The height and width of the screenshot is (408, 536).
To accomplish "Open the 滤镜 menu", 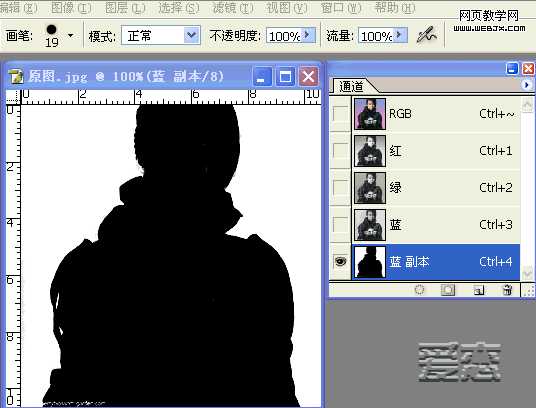I will tap(233, 8).
